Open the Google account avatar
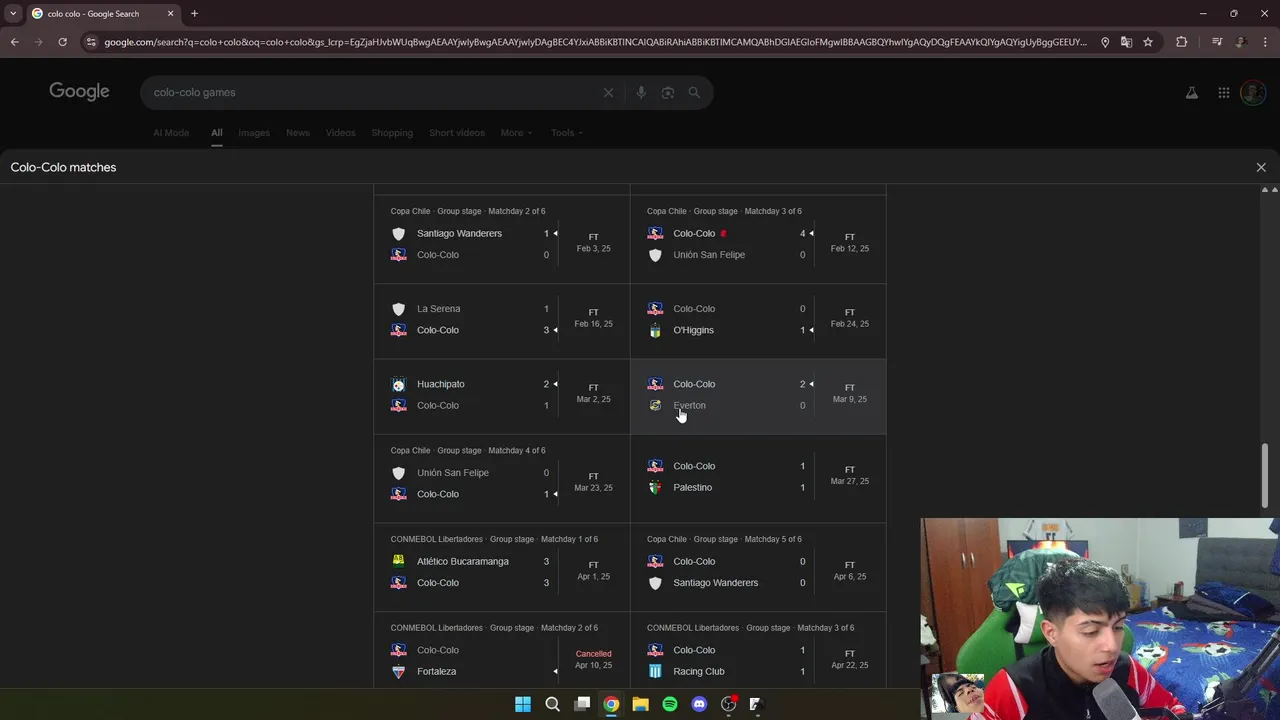Screen dimensions: 1280x720 click(x=1252, y=92)
